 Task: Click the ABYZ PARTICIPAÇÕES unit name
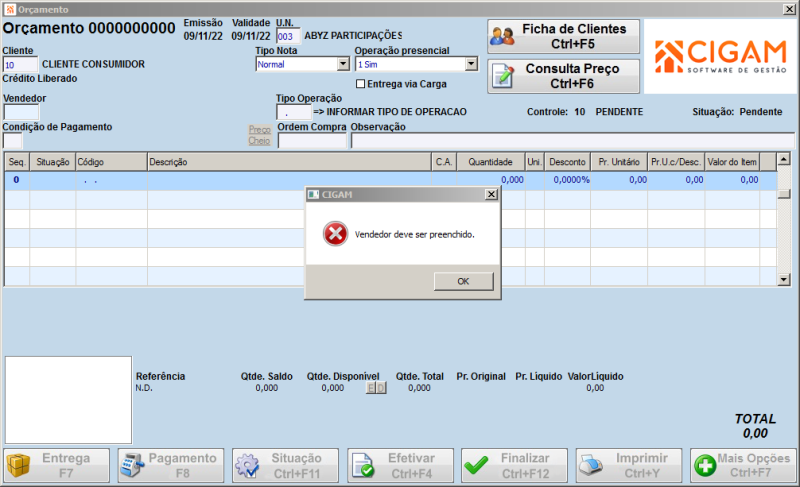[x=353, y=36]
